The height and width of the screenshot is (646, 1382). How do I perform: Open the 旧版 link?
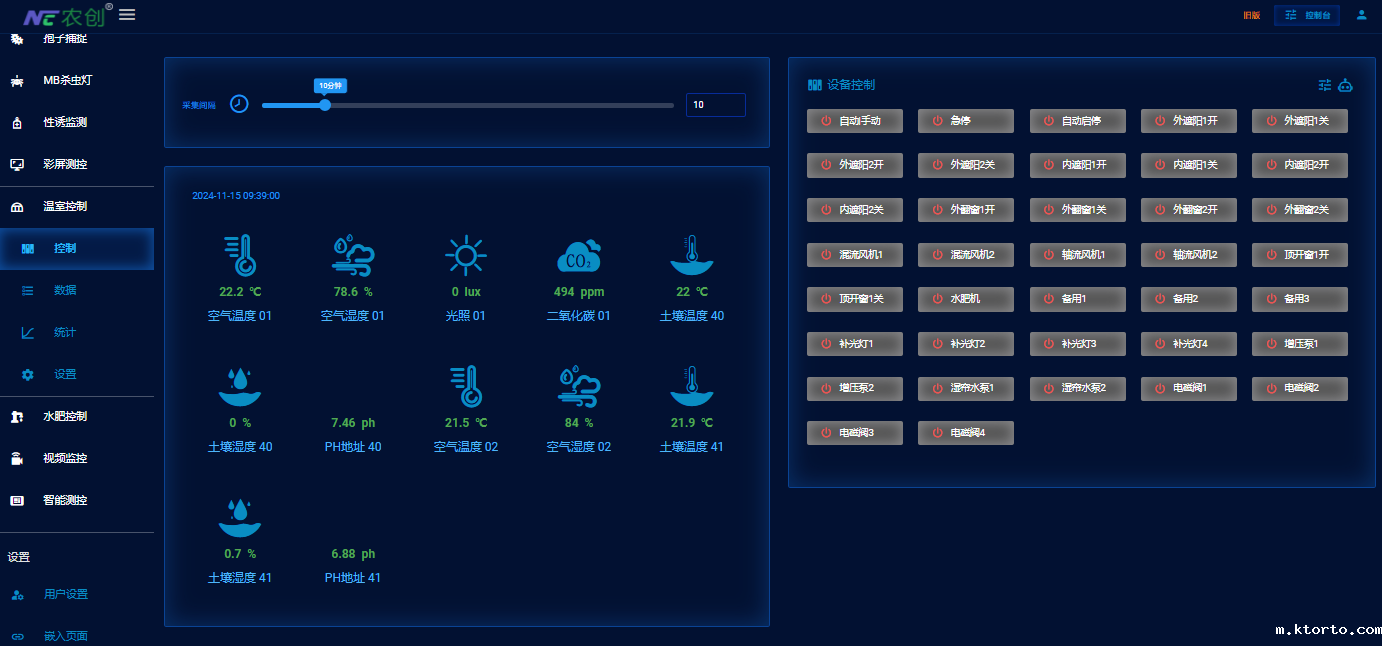(1251, 15)
